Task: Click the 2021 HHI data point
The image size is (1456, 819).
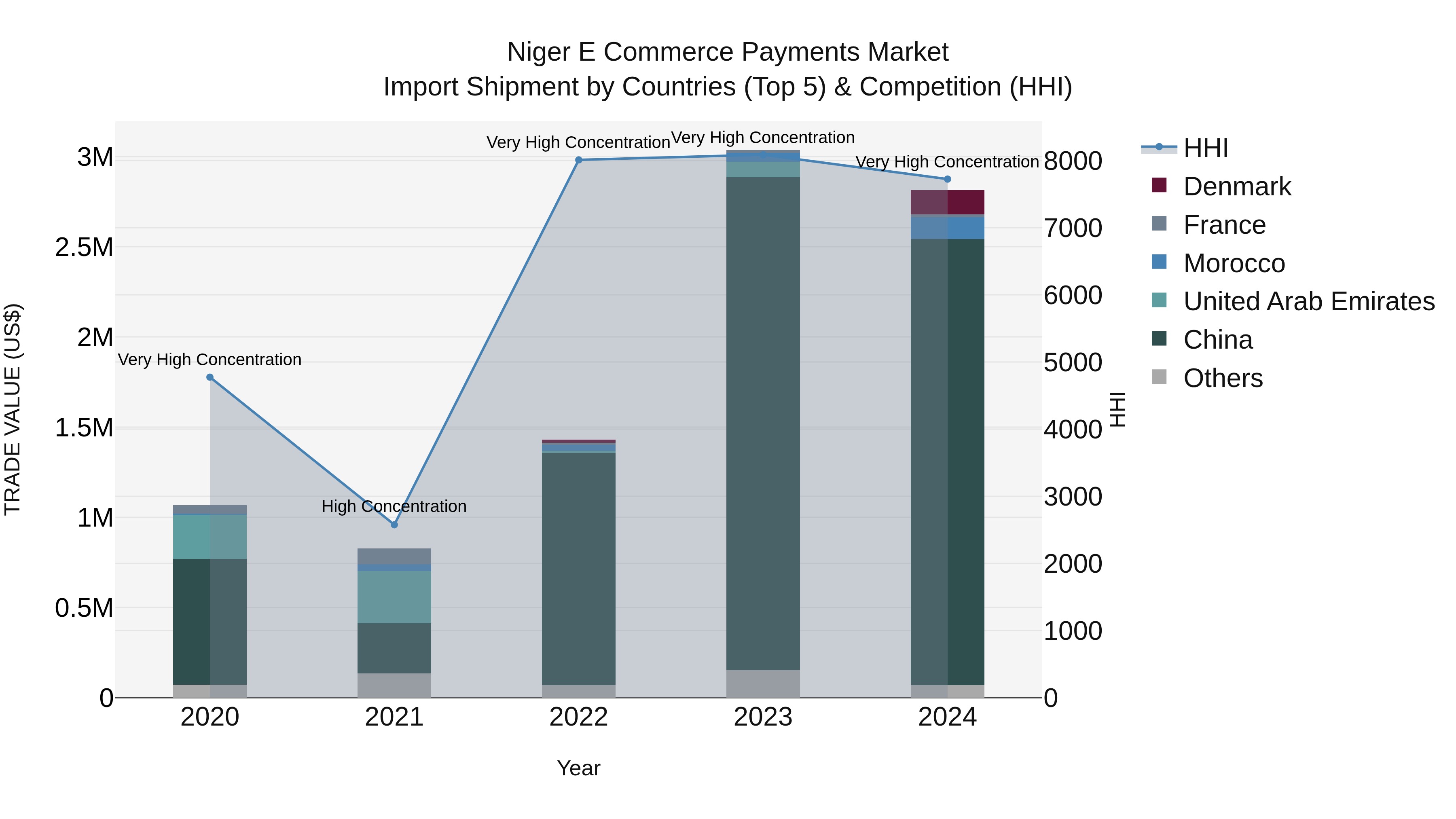Action: (394, 525)
